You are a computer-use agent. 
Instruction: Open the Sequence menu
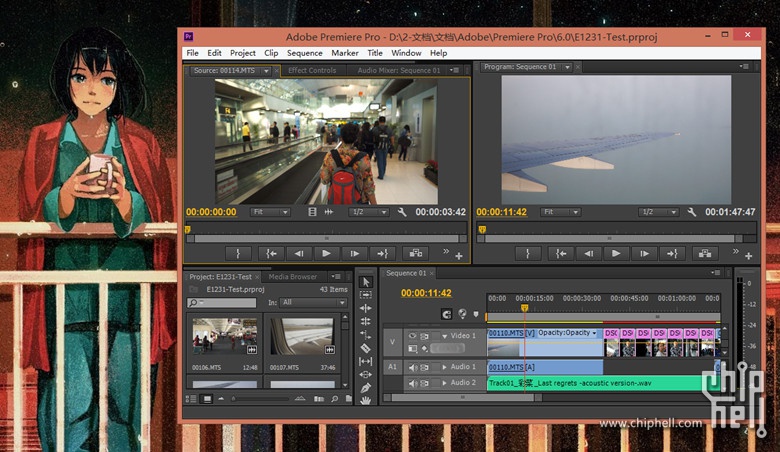click(304, 53)
